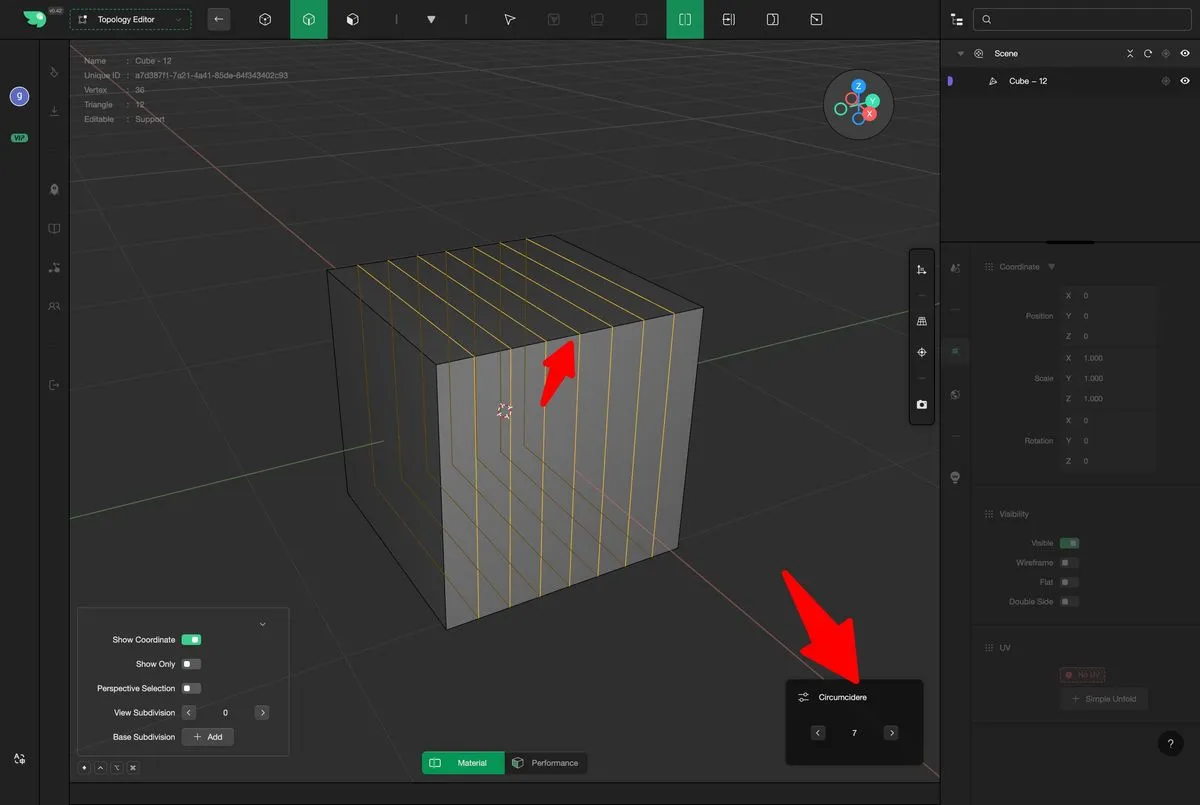Click the refresh icon in Scene row
1200x805 pixels.
point(1148,54)
